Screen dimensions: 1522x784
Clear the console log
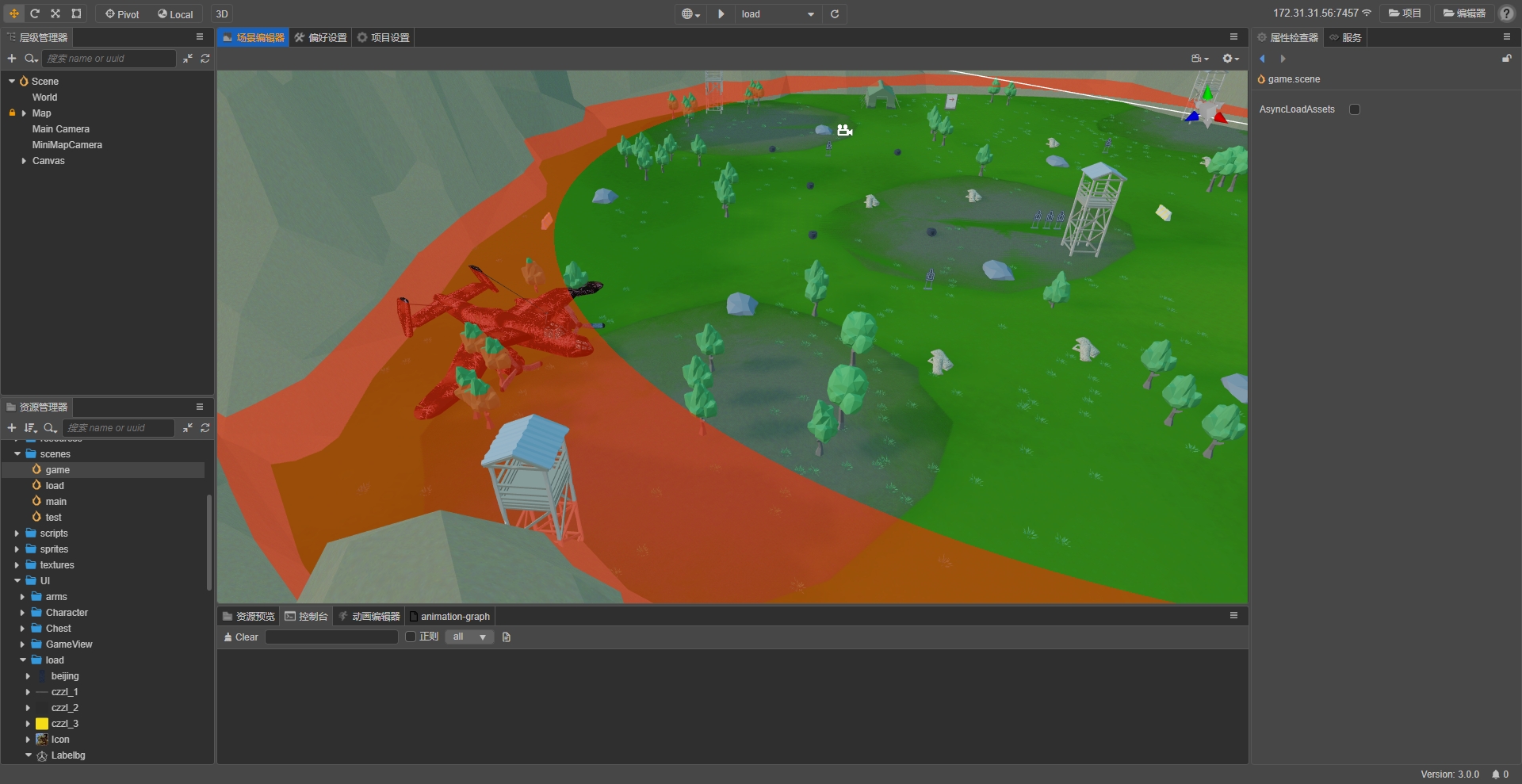point(241,637)
